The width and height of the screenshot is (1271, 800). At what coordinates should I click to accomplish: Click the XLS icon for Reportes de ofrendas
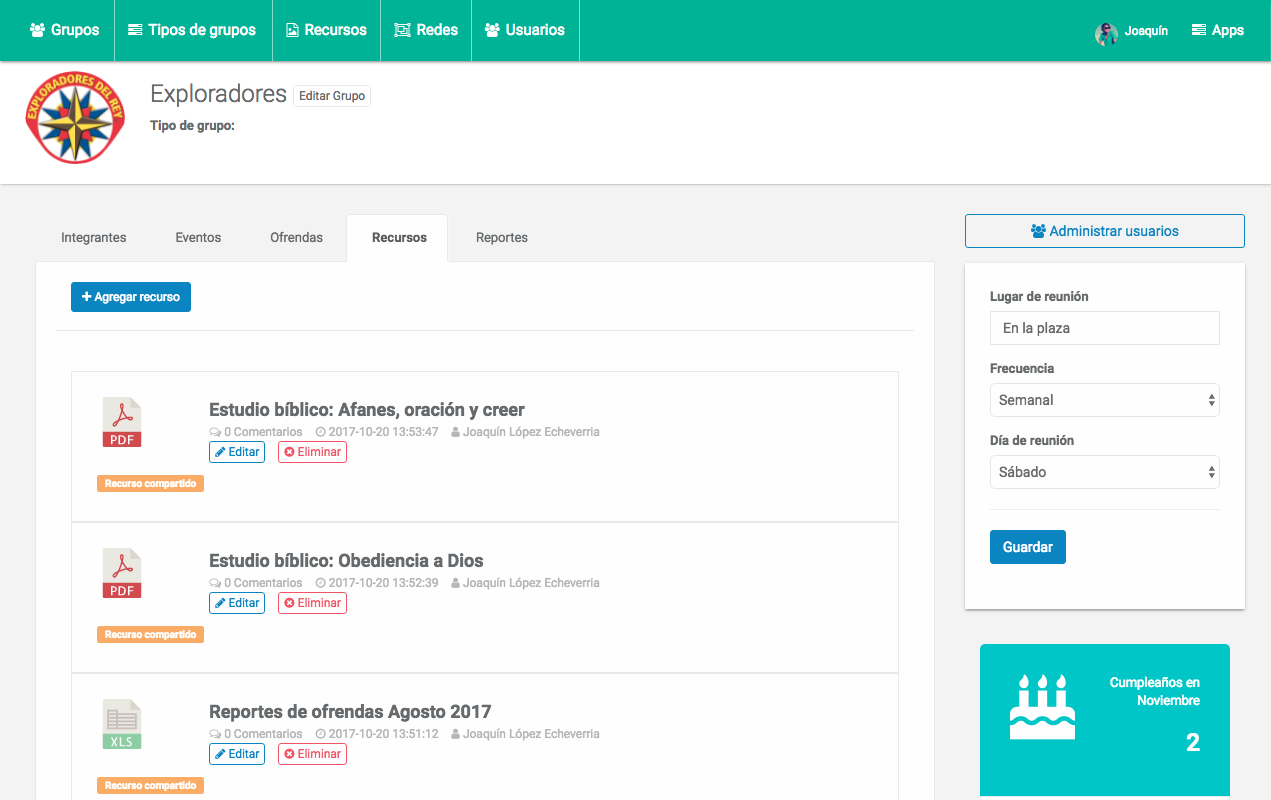tap(121, 723)
